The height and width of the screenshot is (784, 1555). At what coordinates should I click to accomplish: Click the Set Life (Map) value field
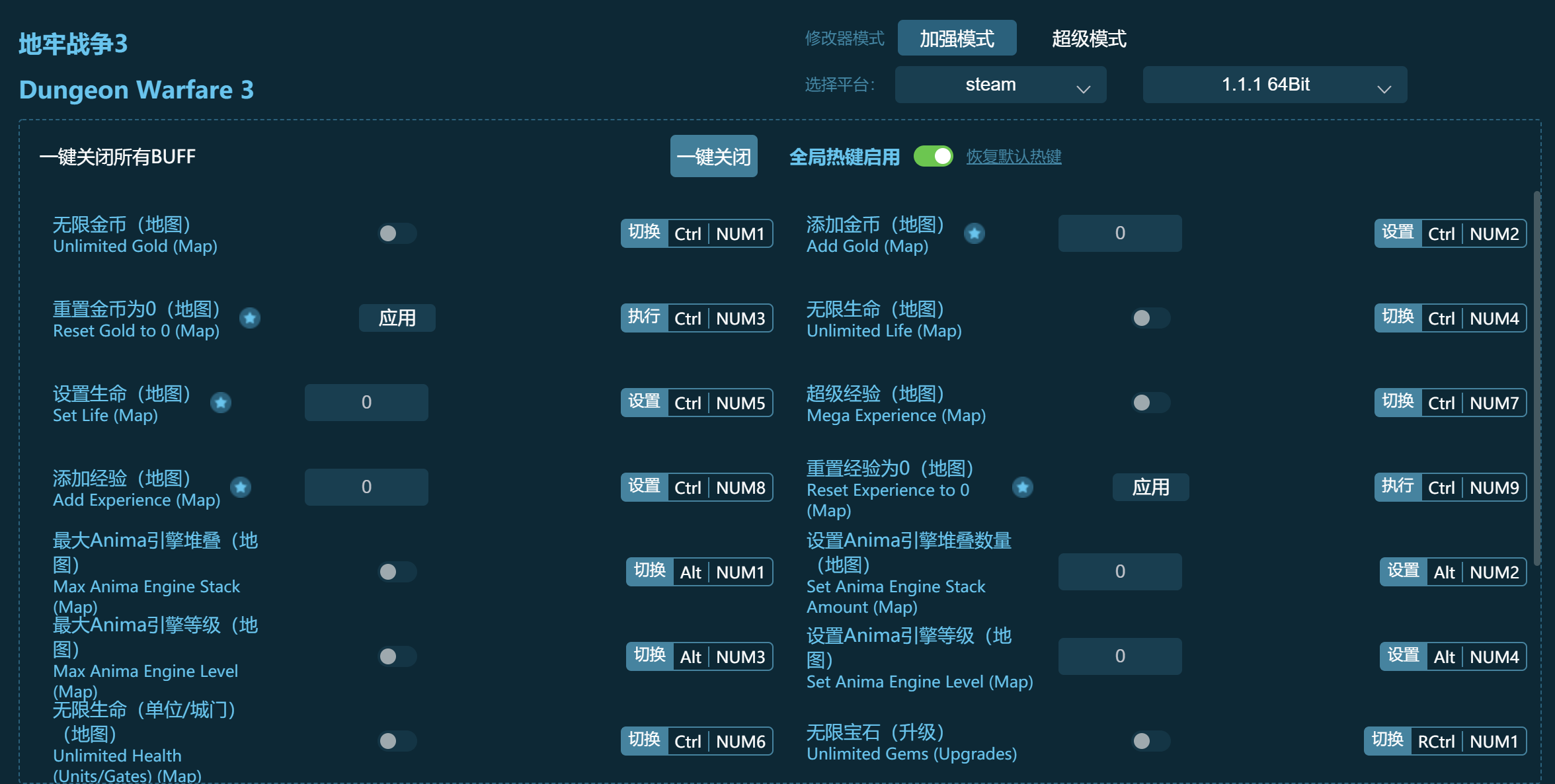pos(366,403)
